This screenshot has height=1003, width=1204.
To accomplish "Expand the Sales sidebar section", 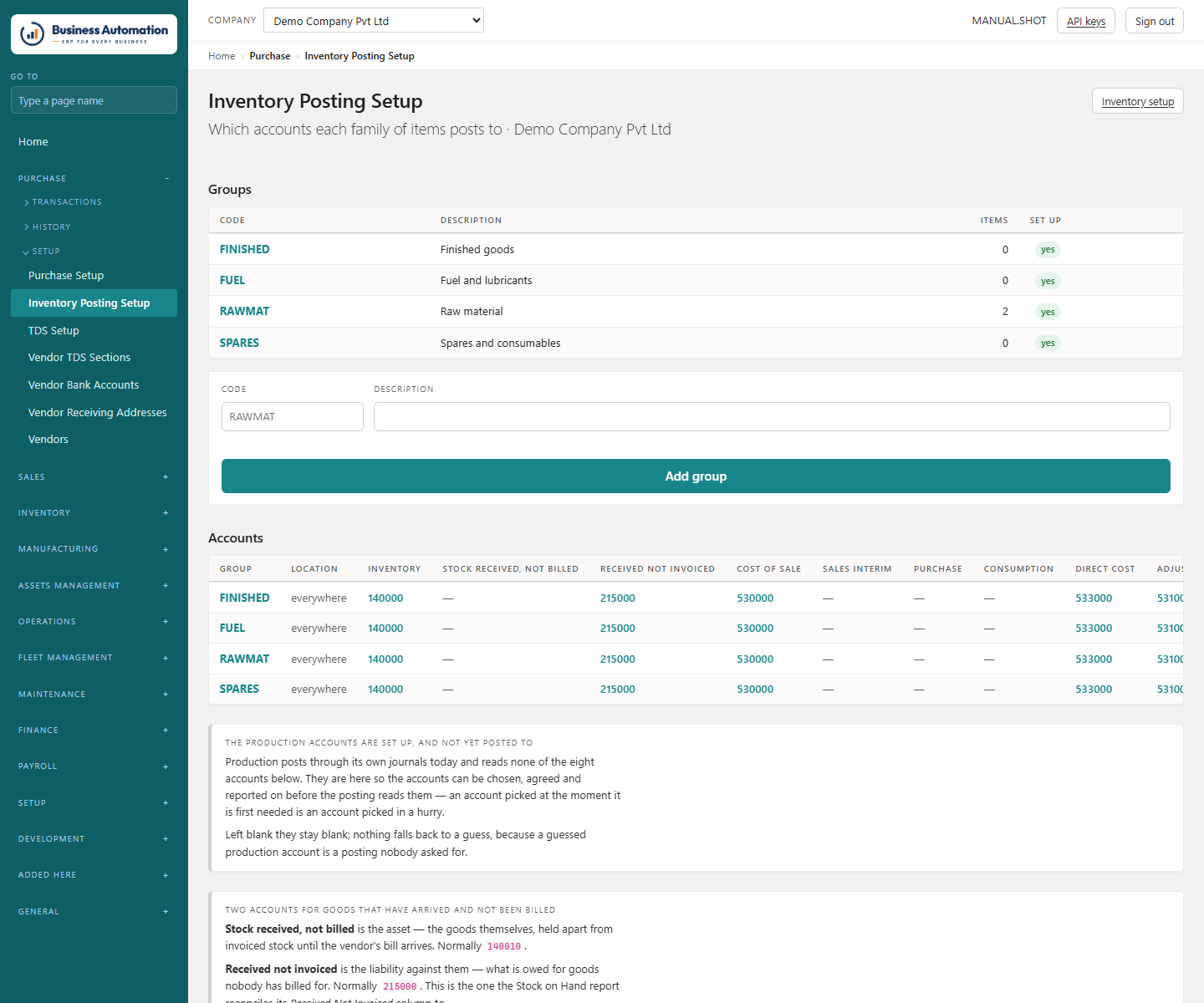I will (94, 477).
